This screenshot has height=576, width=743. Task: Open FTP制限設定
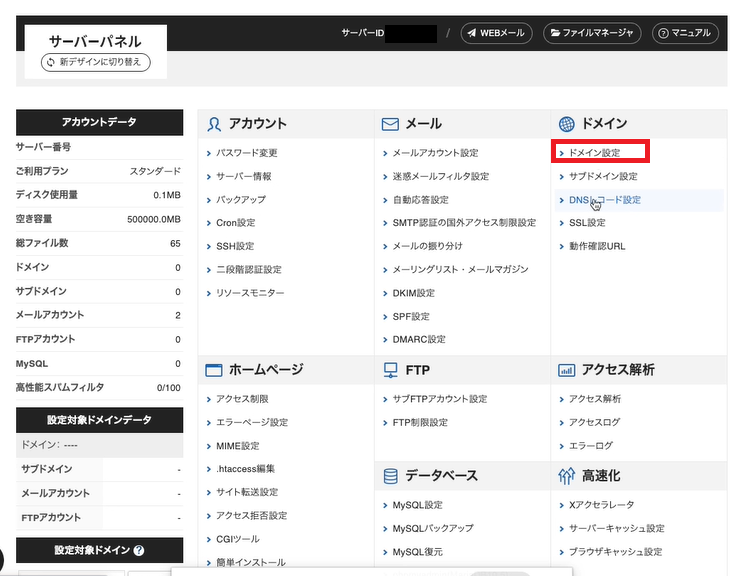point(420,423)
